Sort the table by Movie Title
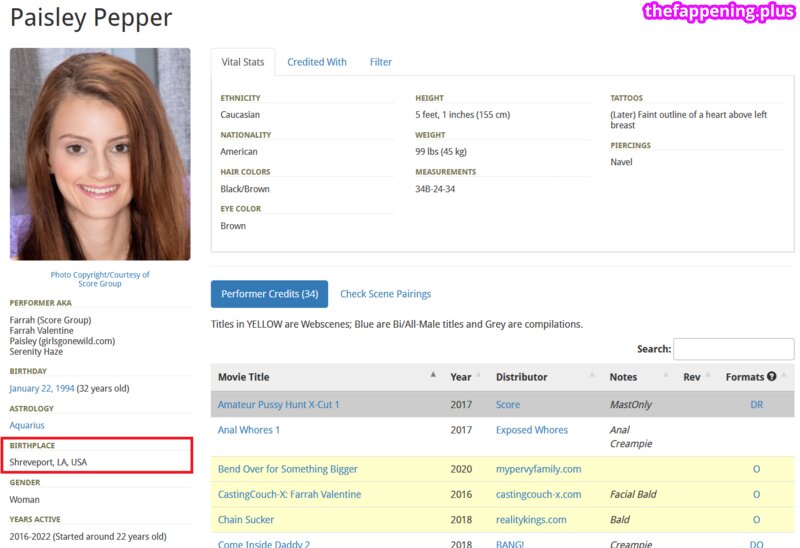The width and height of the screenshot is (800, 548). pyautogui.click(x=327, y=377)
